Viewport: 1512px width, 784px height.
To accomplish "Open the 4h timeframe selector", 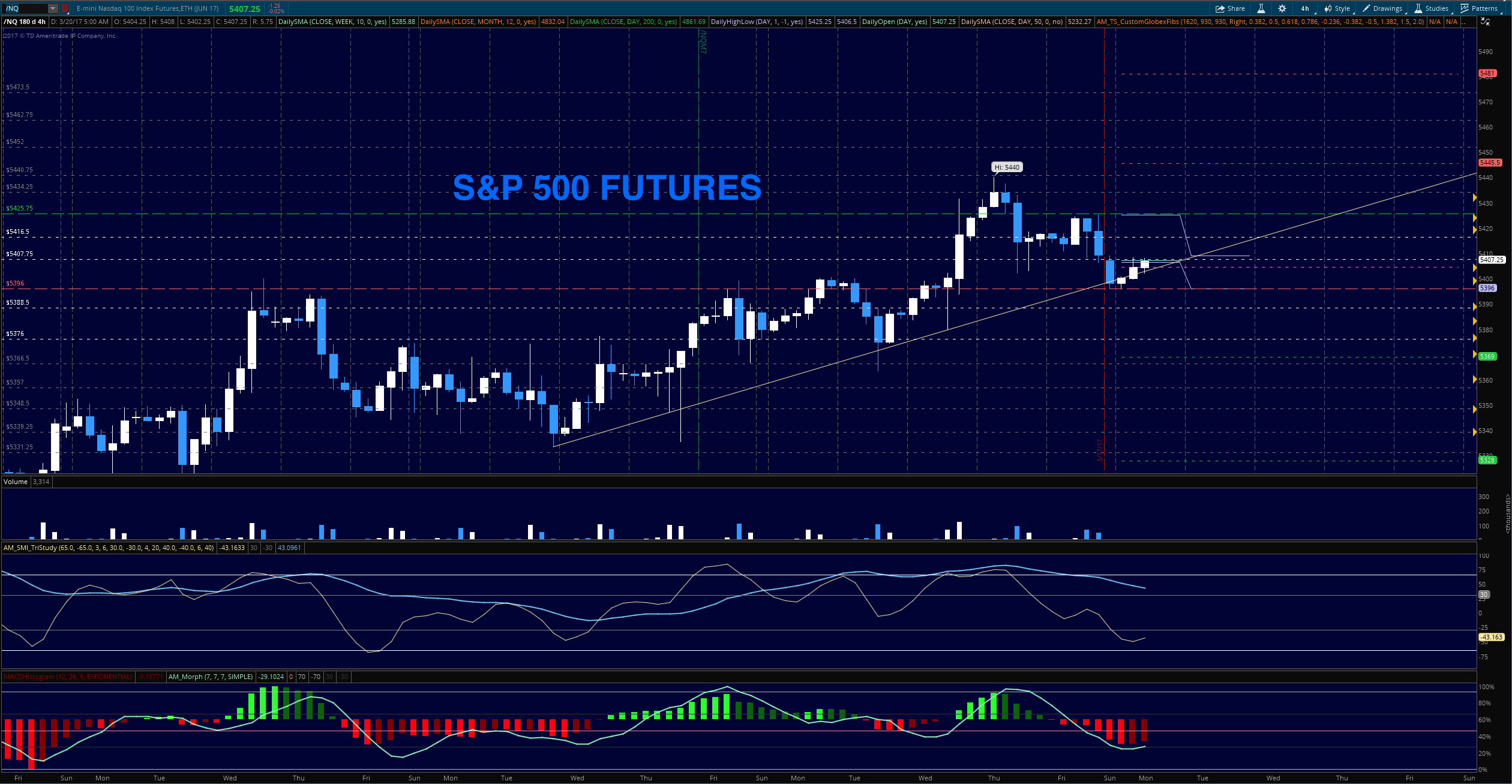I will [x=1305, y=8].
